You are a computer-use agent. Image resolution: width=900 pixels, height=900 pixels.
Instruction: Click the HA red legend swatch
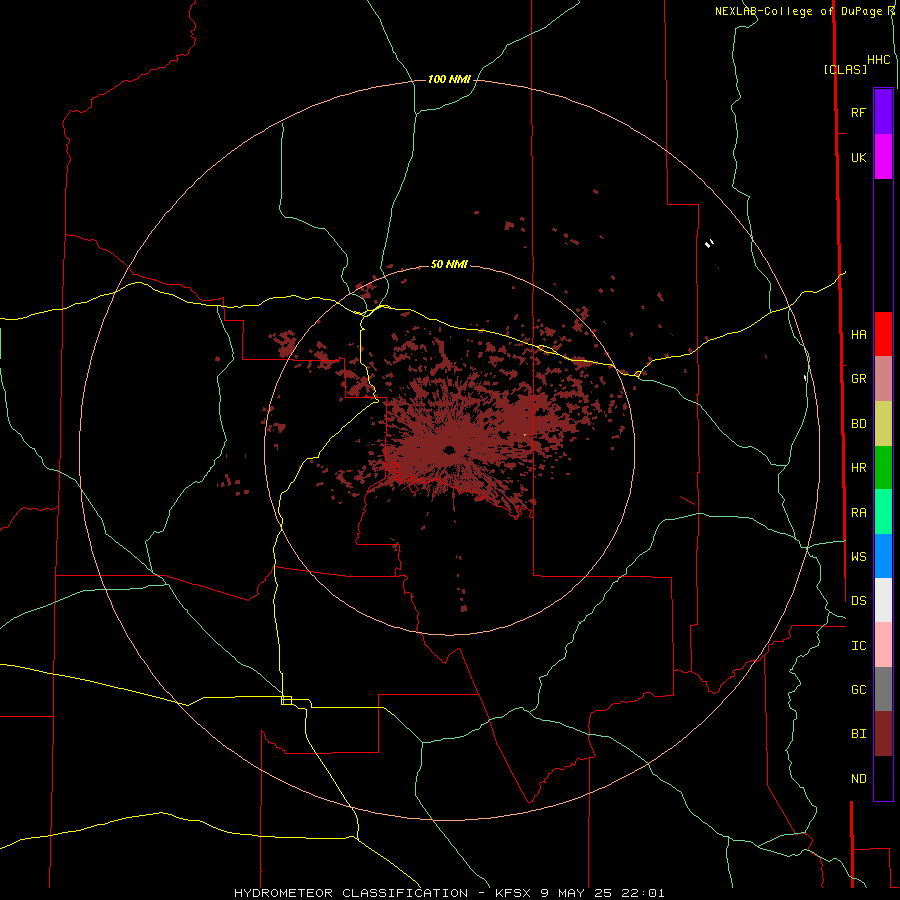tap(883, 334)
